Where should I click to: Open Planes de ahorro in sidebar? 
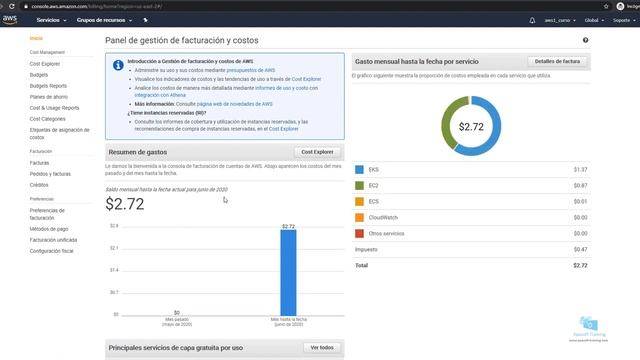click(x=49, y=97)
